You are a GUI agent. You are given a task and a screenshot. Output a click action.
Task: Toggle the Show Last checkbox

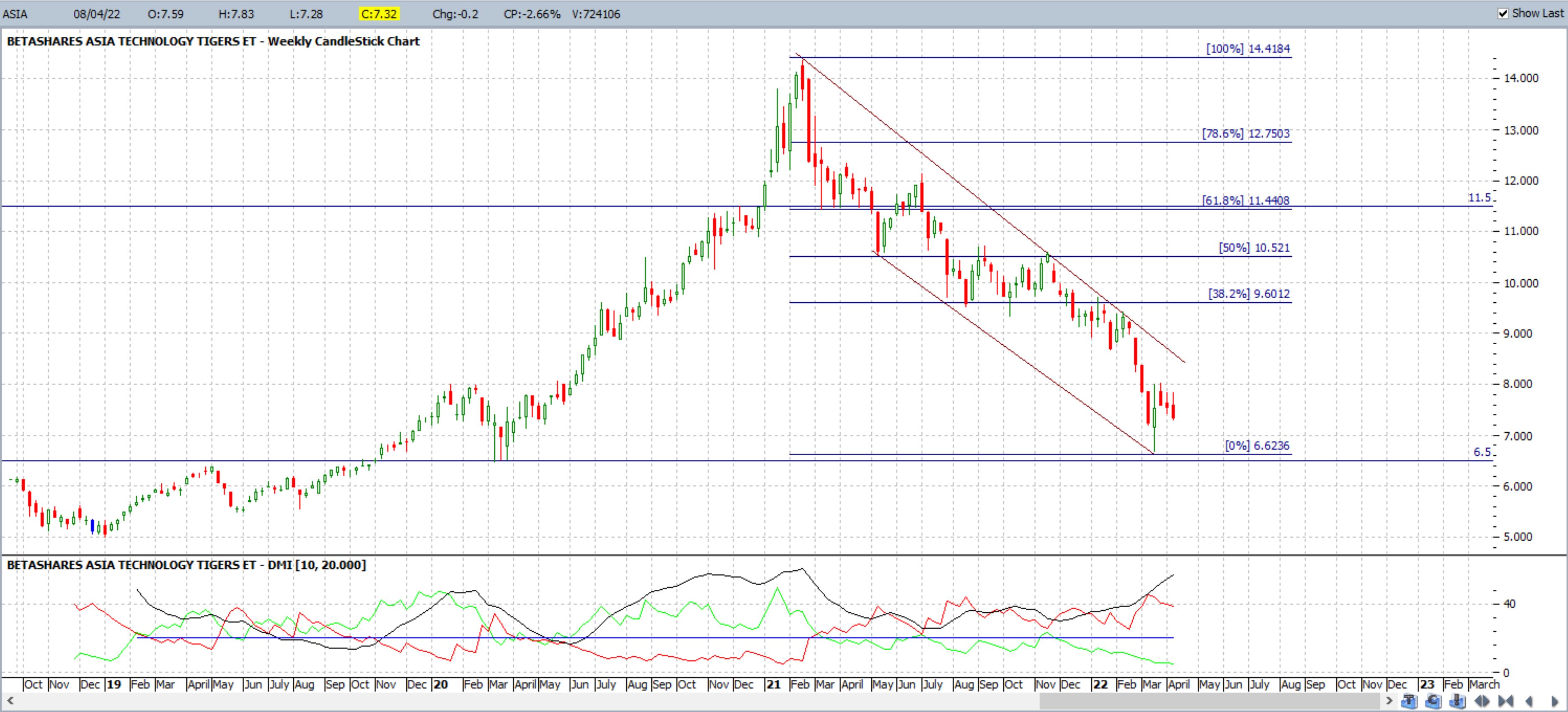[1503, 13]
